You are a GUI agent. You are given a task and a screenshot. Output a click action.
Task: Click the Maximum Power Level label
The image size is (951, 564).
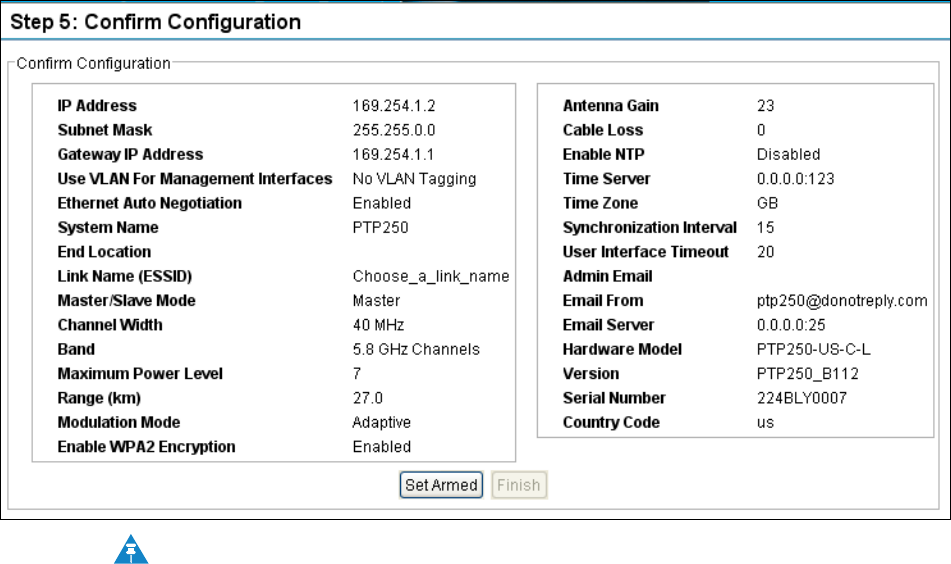[140, 374]
